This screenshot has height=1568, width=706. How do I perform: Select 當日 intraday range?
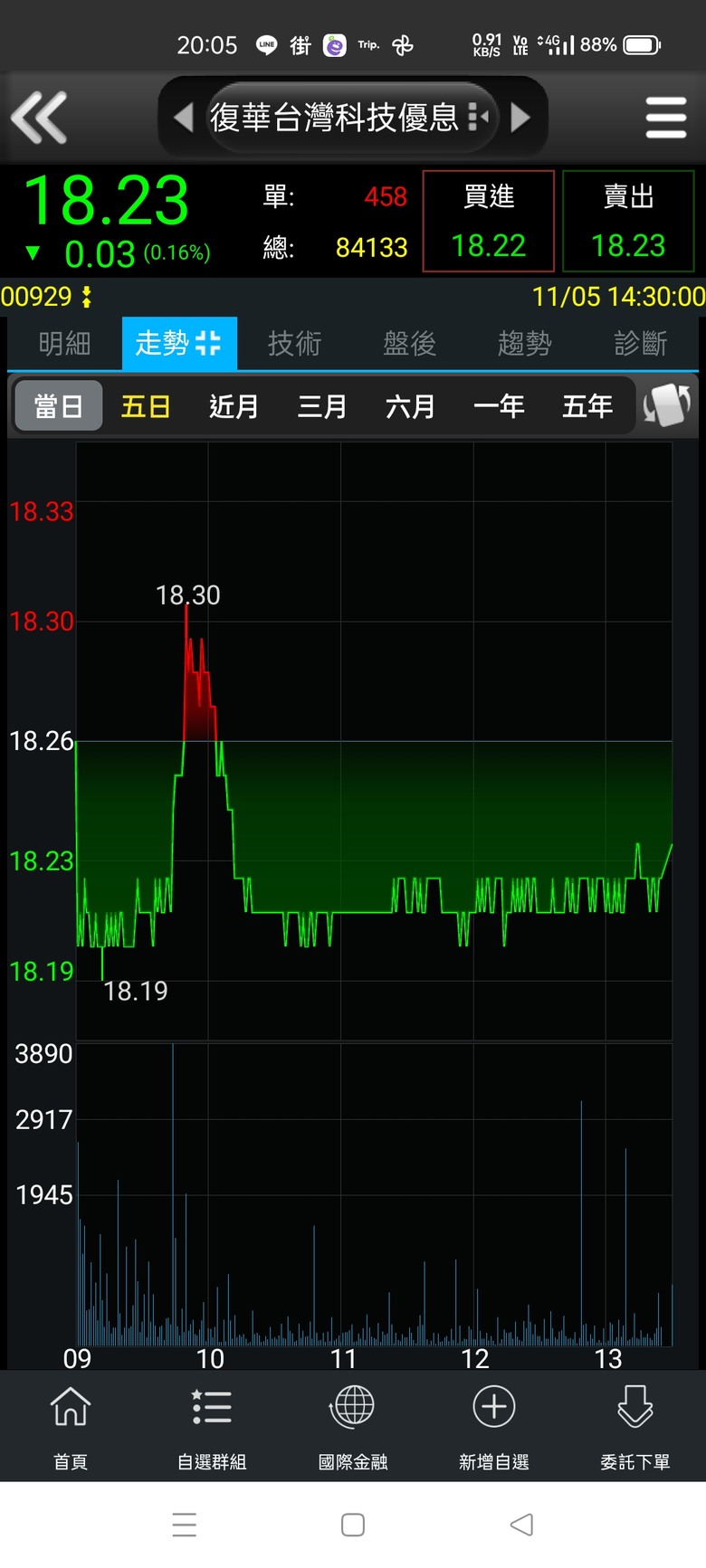tap(59, 406)
